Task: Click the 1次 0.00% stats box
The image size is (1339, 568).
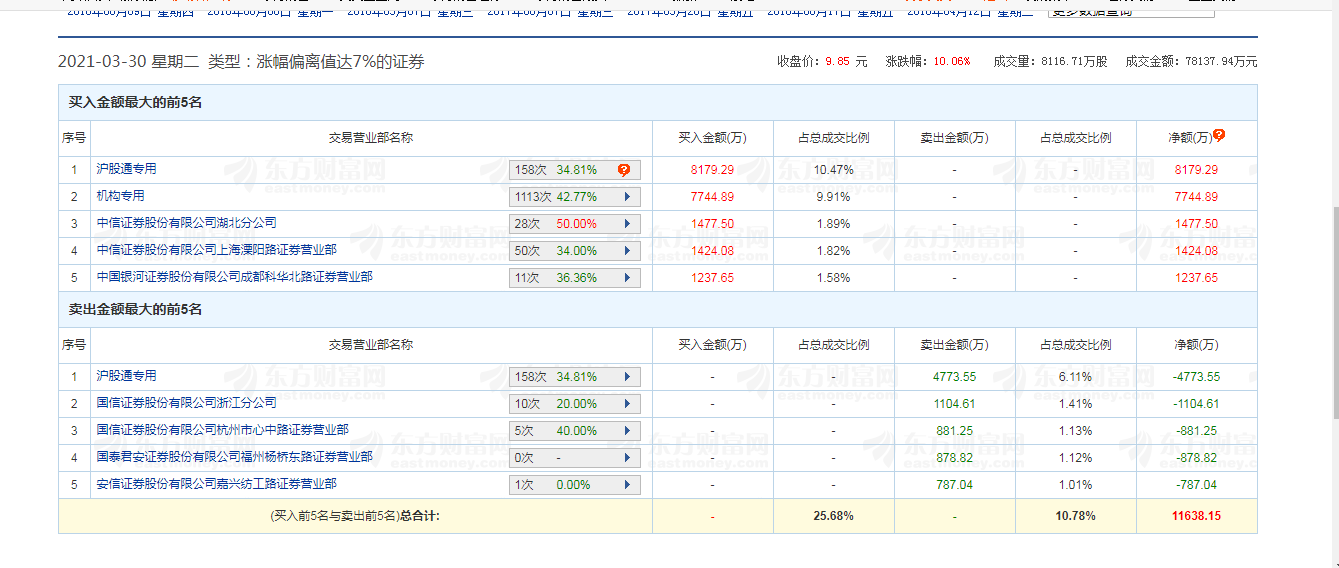Action: point(575,485)
